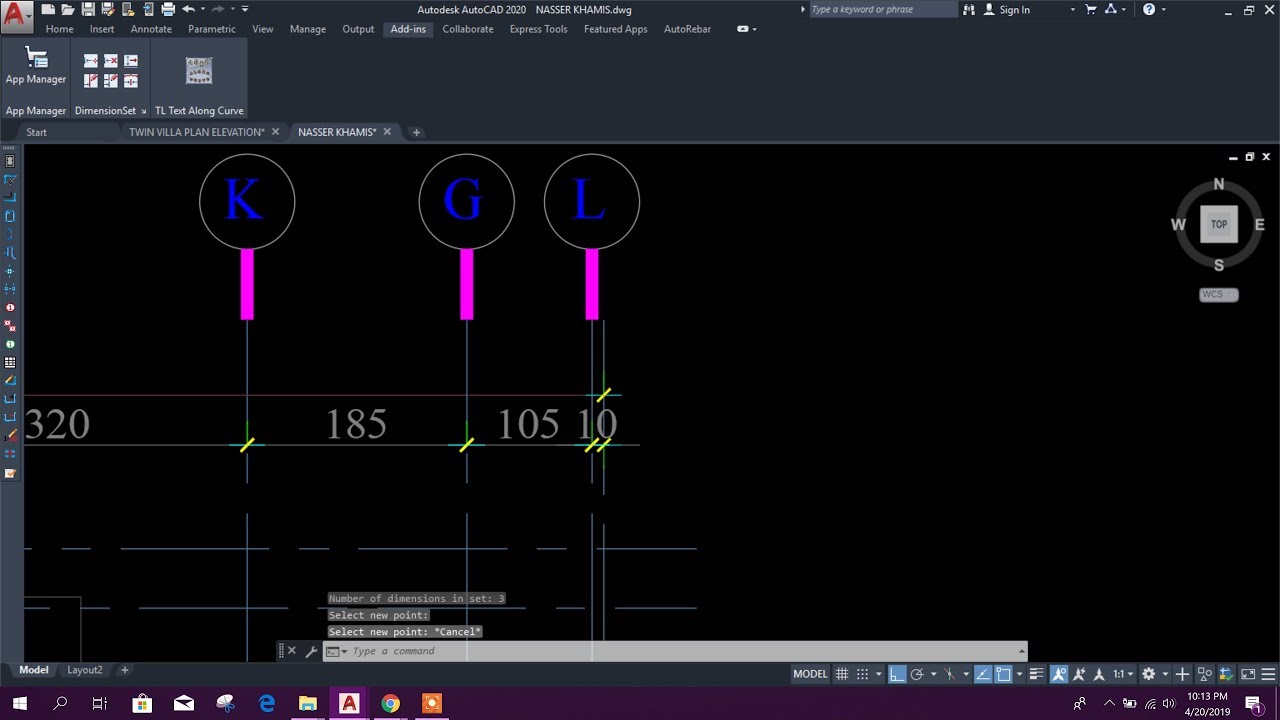Click the Open file icon
Screen dimensions: 1280x720
click(x=68, y=10)
